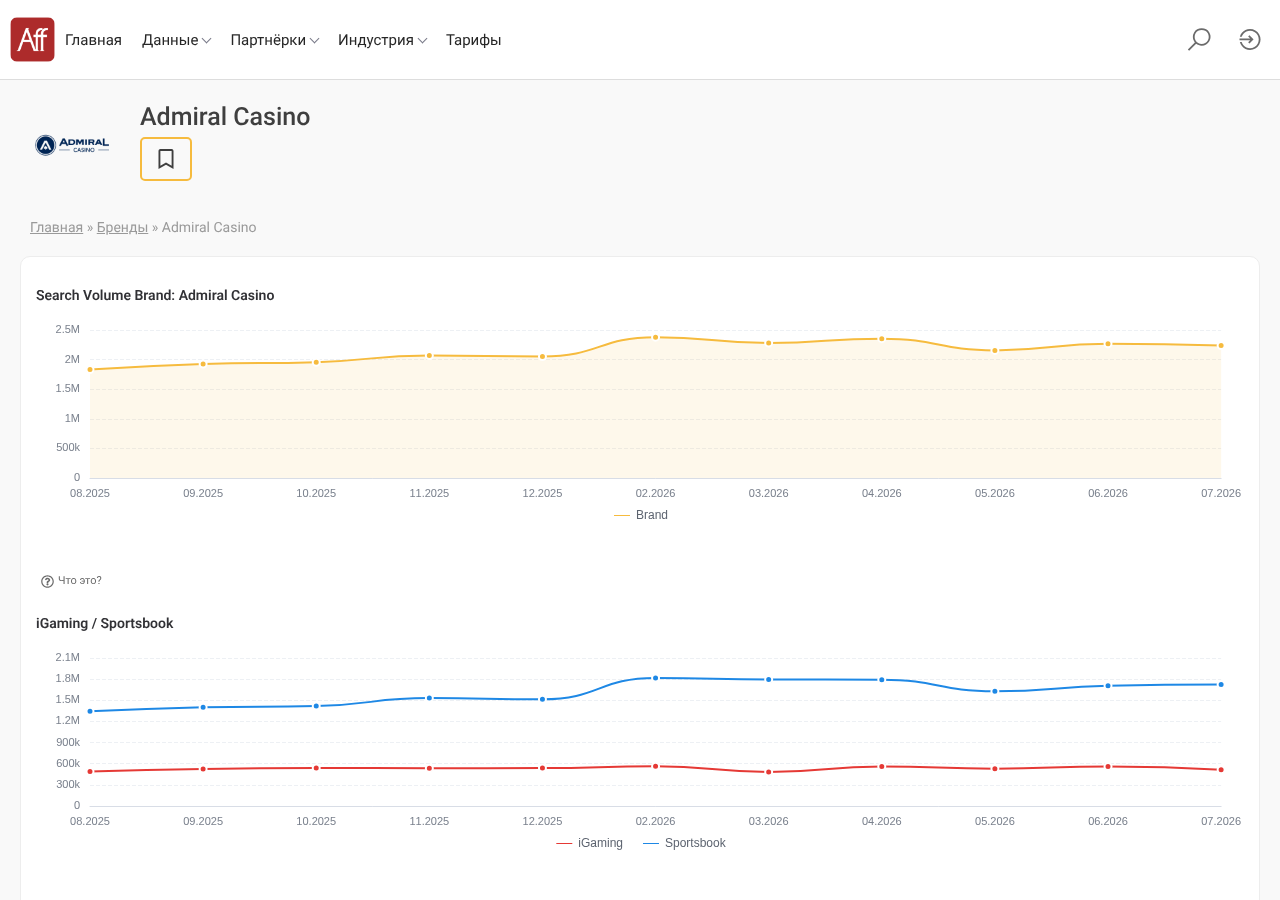
Task: Click the 2.5M axis label
Action: (67, 329)
